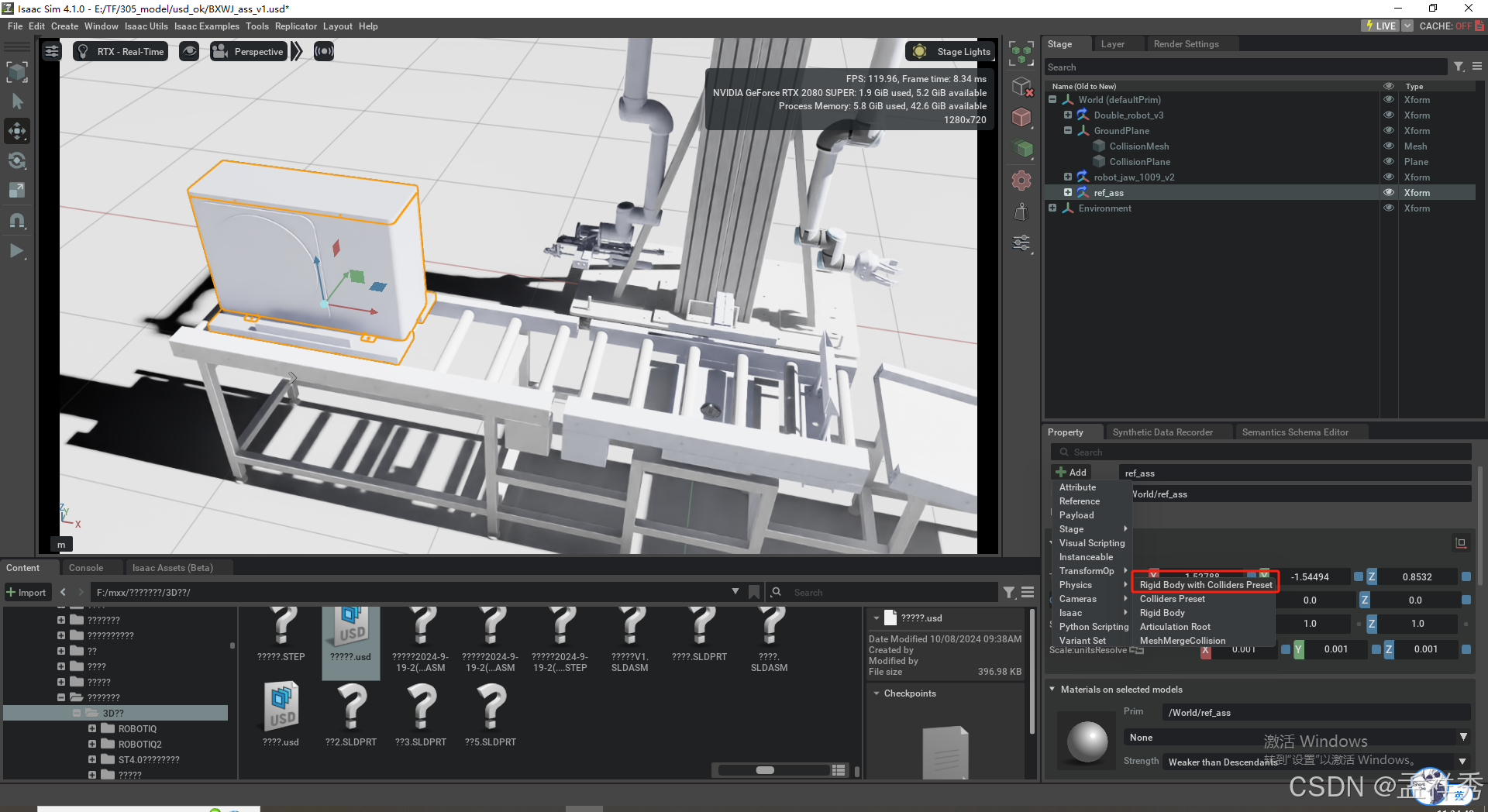Screen dimensions: 1488x812
Task: Toggle visibility of CollisionMesh
Action: [x=1389, y=146]
